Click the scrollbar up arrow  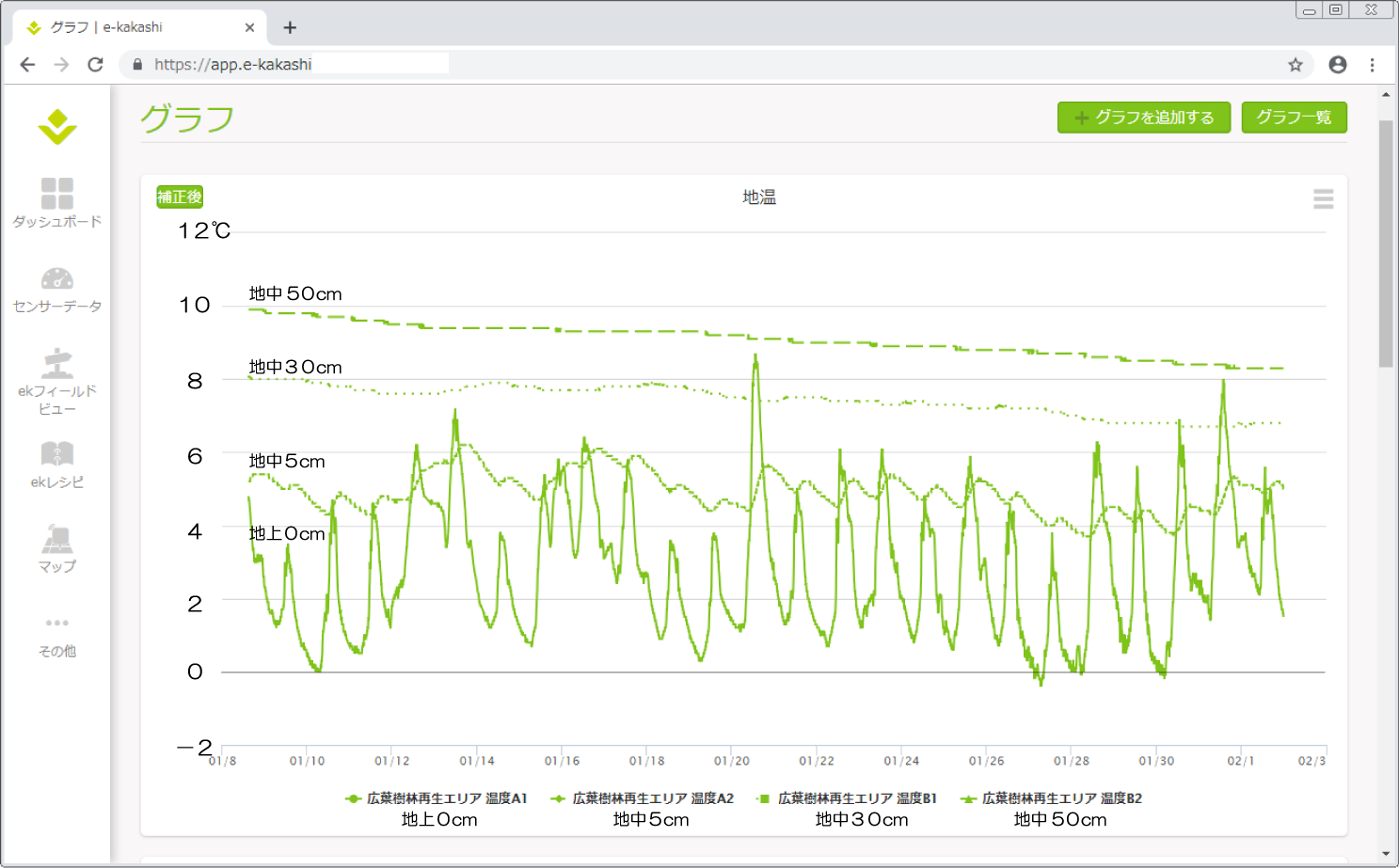coord(1386,94)
